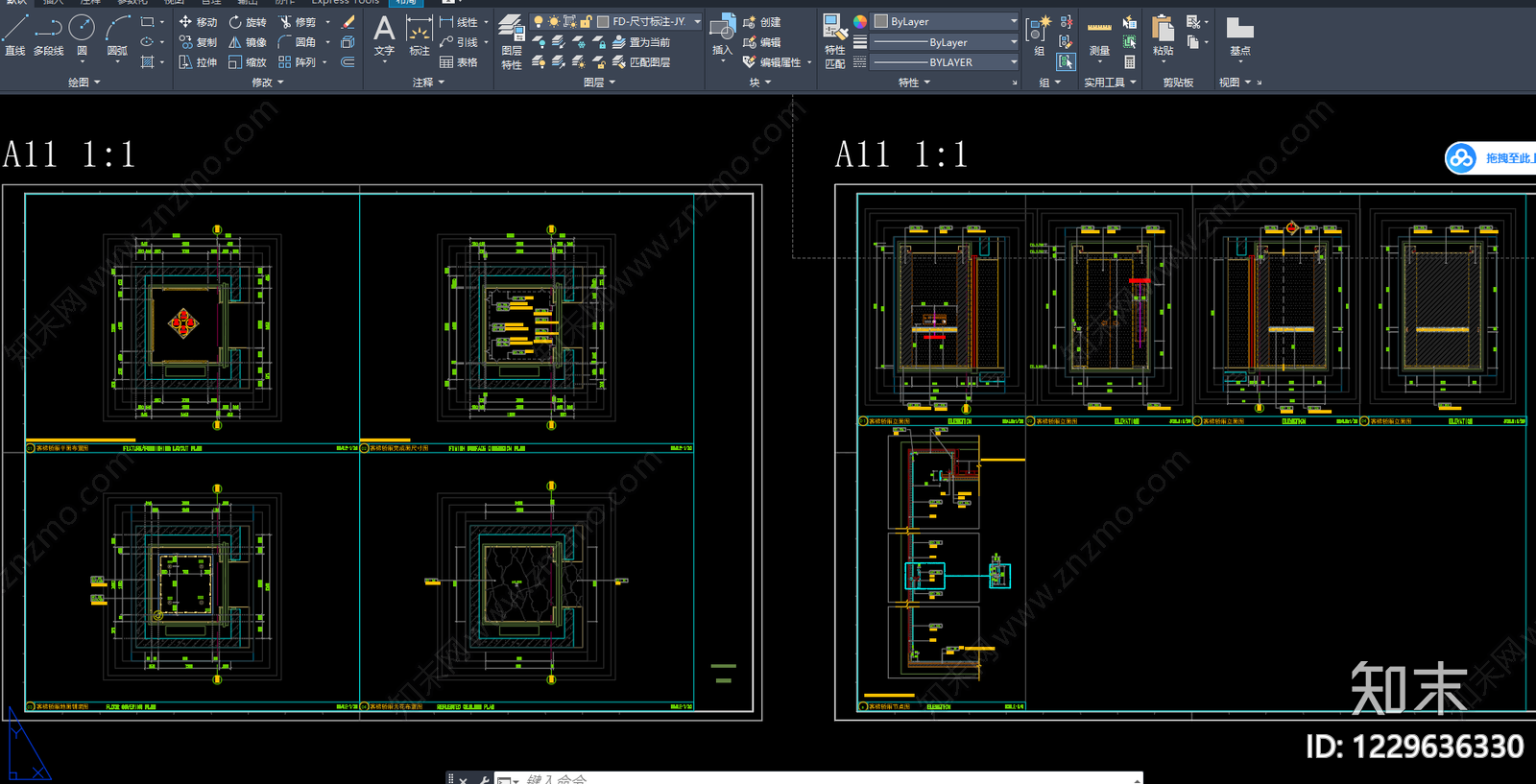This screenshot has height=784, width=1536.
Task: Pick the Erase tool in Modify panel
Action: [x=348, y=21]
